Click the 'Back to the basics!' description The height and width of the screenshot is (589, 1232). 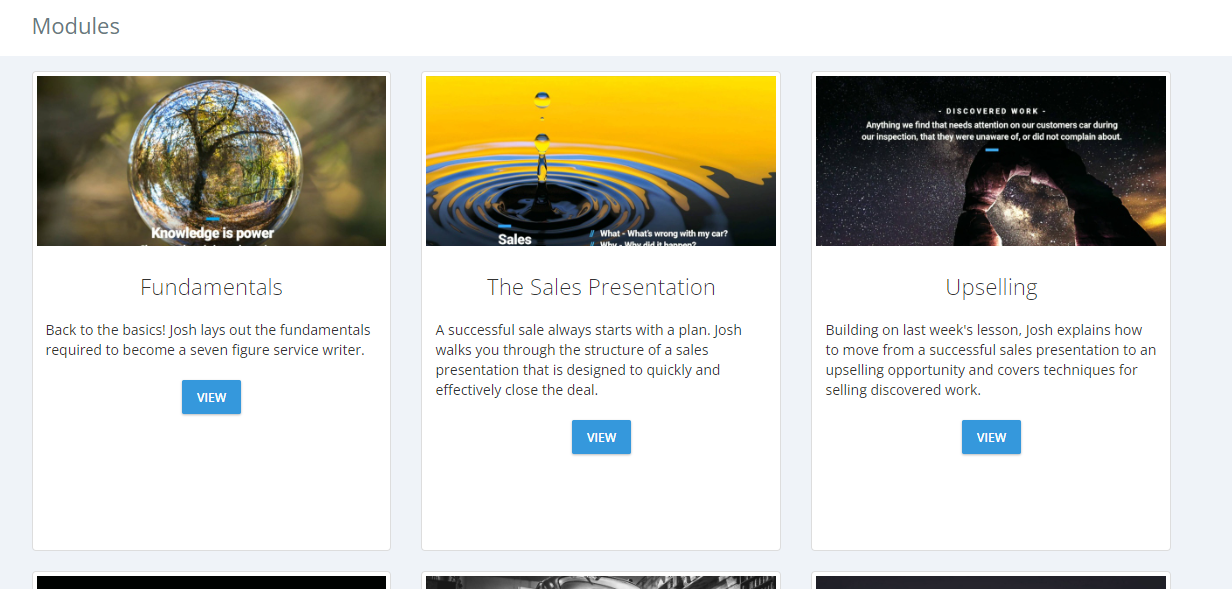tap(208, 340)
